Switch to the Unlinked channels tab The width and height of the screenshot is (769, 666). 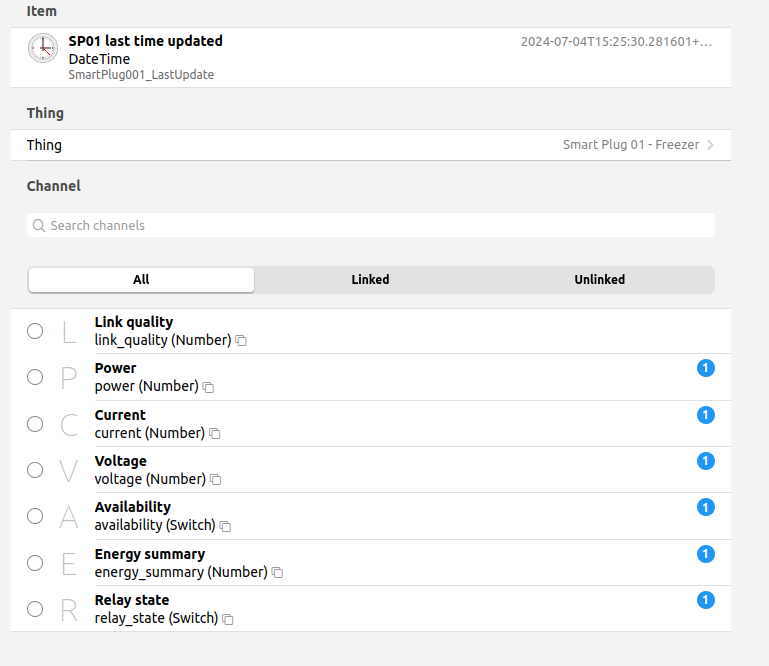[x=599, y=280]
